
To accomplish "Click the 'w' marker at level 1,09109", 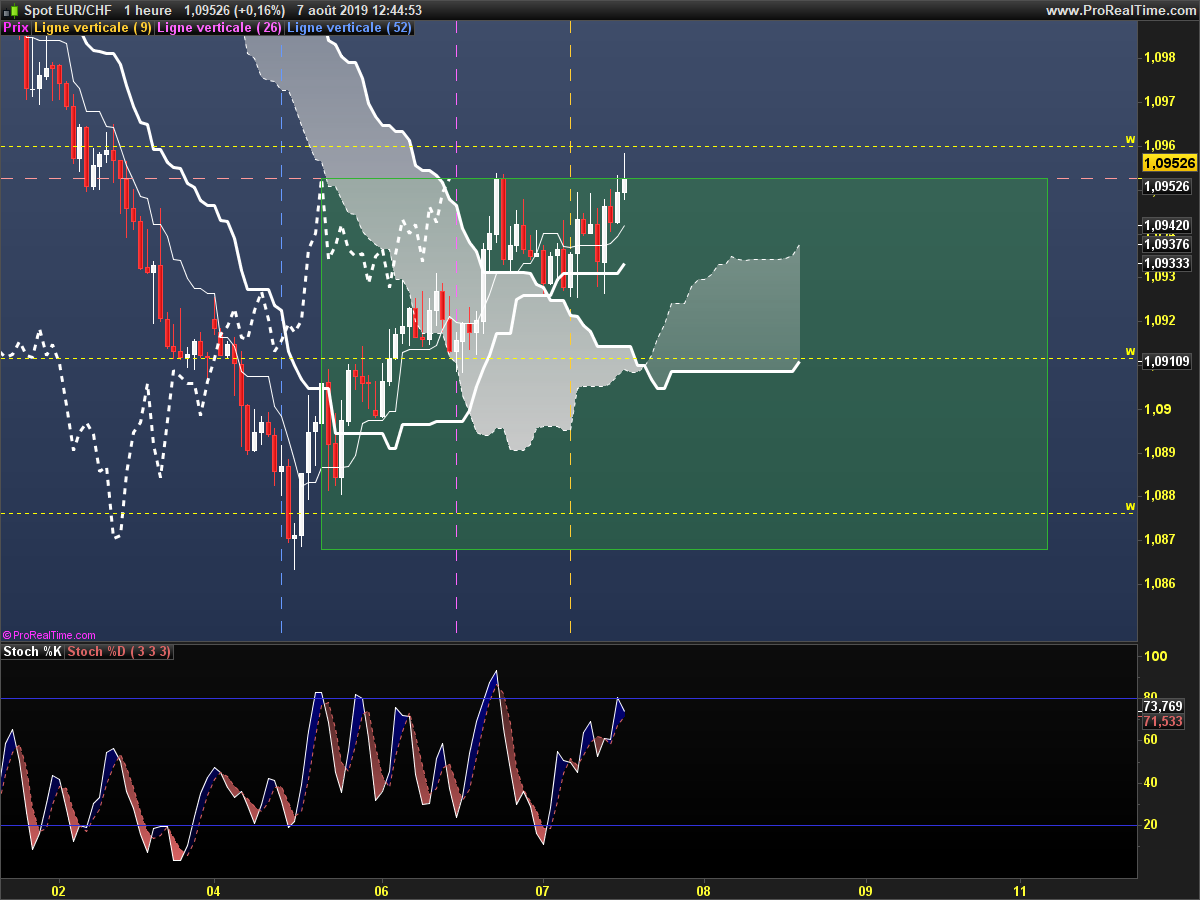I will (x=1130, y=351).
